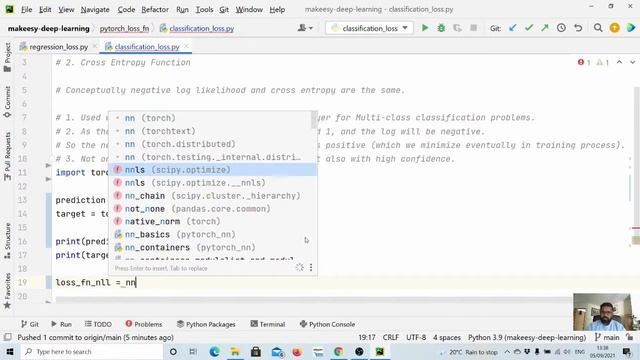Open the classification_loss run configuration dropdown
Screen dimensions: 640x360
coord(369,28)
